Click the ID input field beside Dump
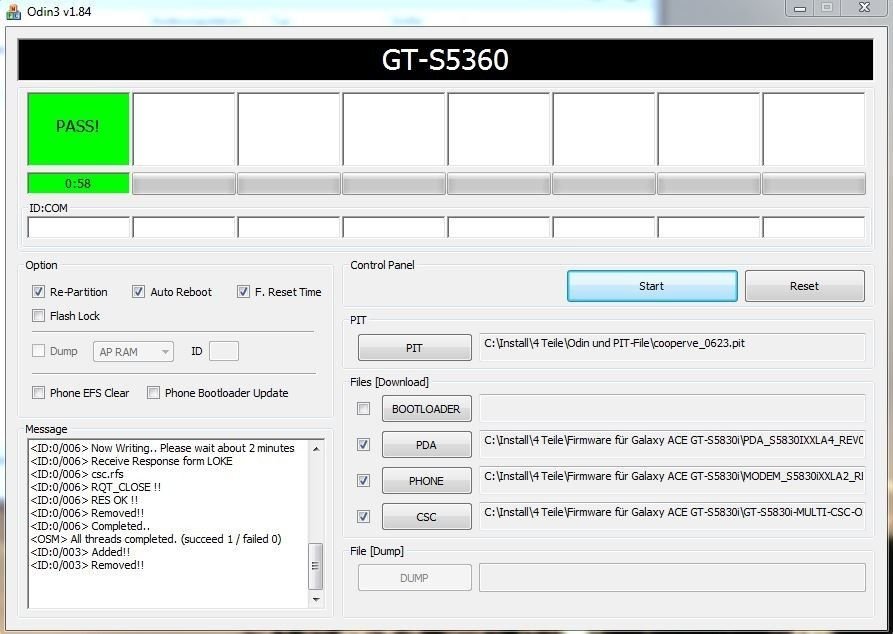The image size is (893, 634). 224,351
